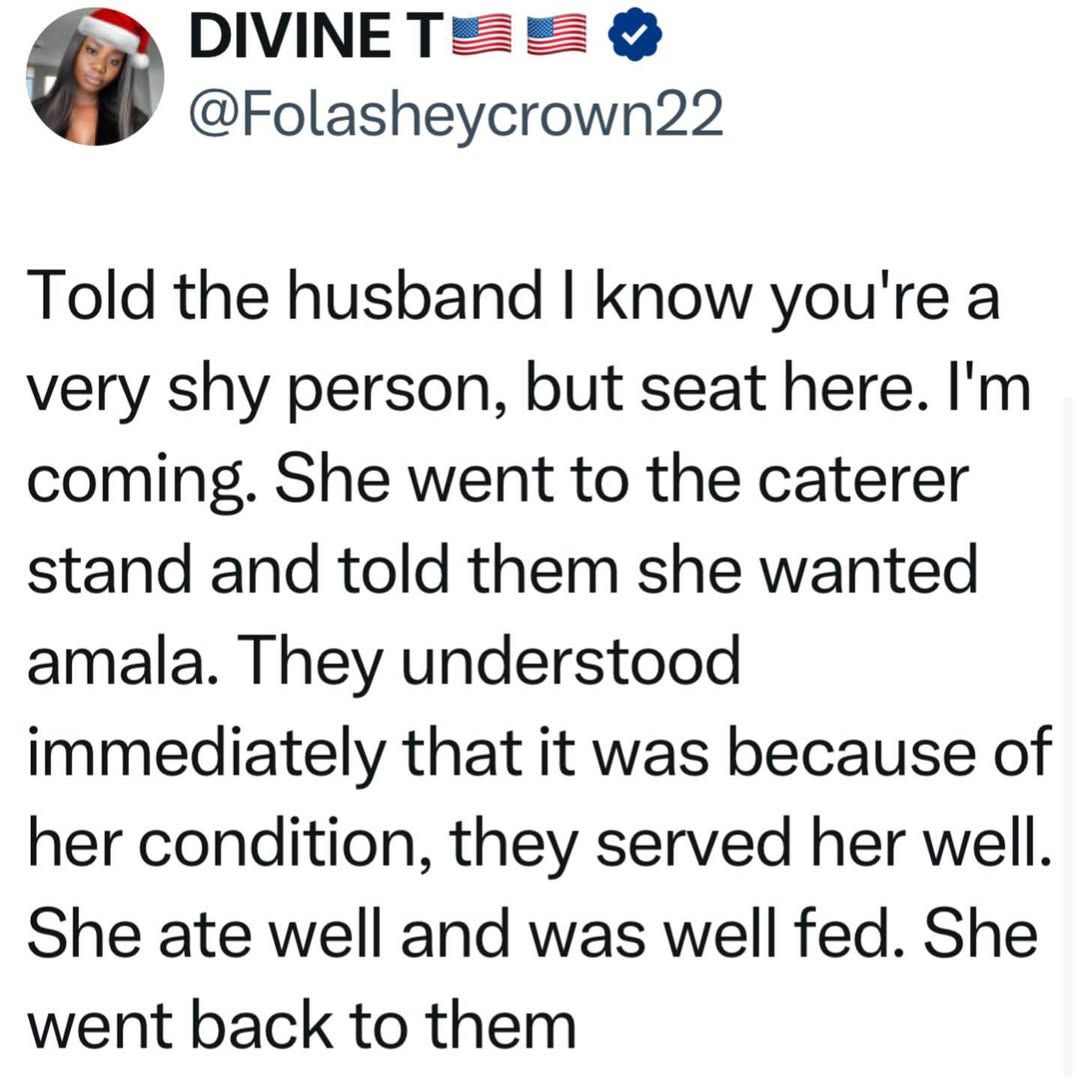Open the DIVINE T display name

pos(312,39)
